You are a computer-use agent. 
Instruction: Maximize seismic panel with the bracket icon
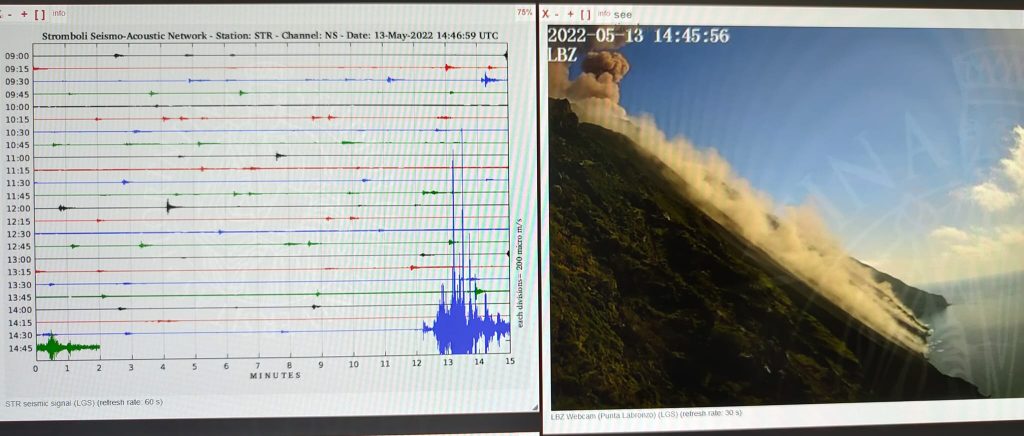[x=39, y=14]
